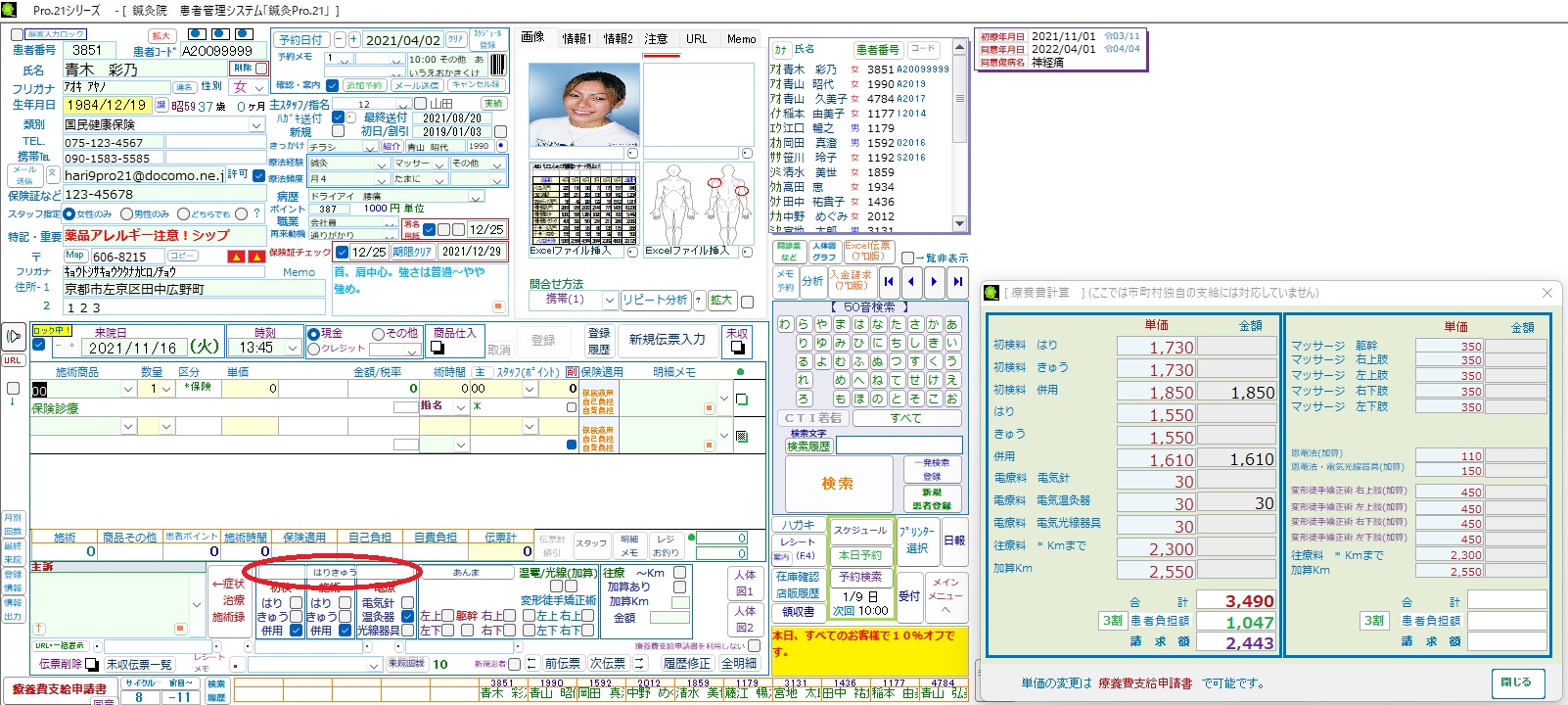
Task: Jump to last patient record arrow
Action: coord(957,282)
